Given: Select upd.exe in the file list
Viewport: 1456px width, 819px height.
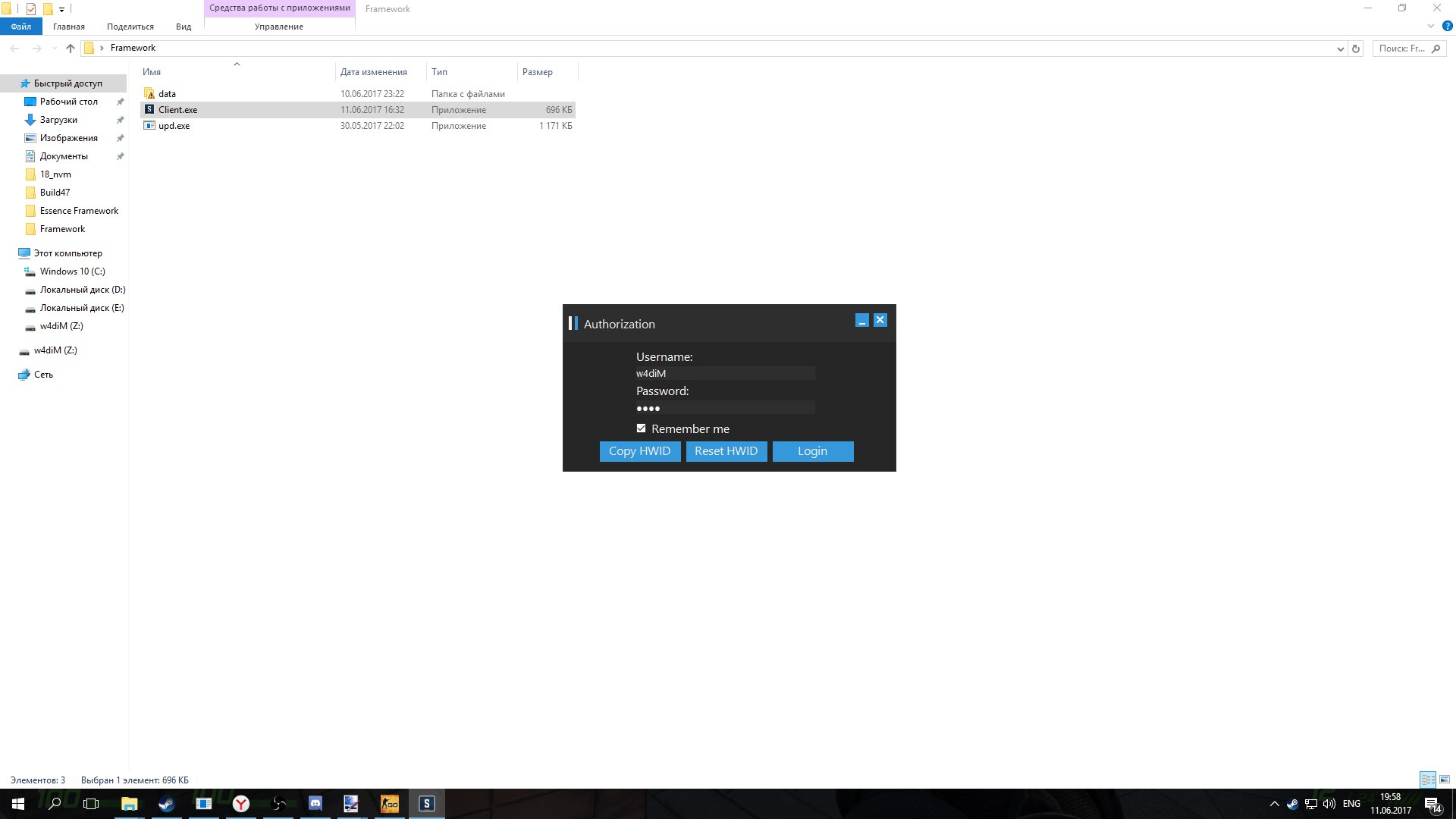Looking at the screenshot, I should point(174,126).
